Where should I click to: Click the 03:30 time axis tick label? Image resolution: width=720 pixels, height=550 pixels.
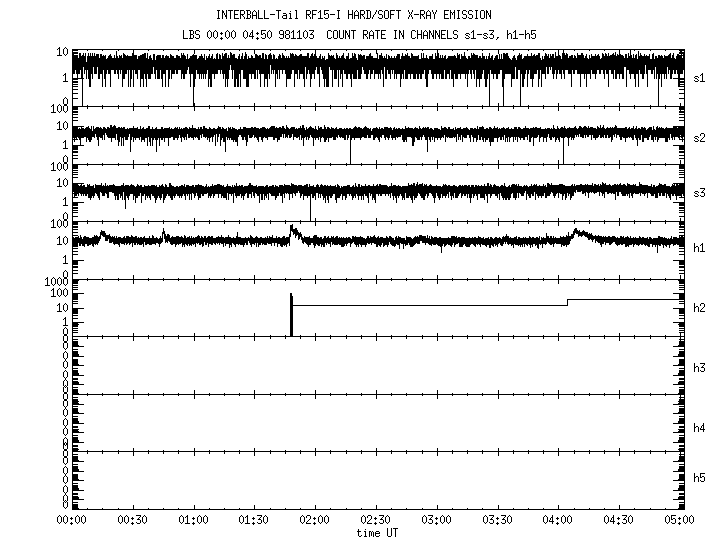[x=497, y=520]
